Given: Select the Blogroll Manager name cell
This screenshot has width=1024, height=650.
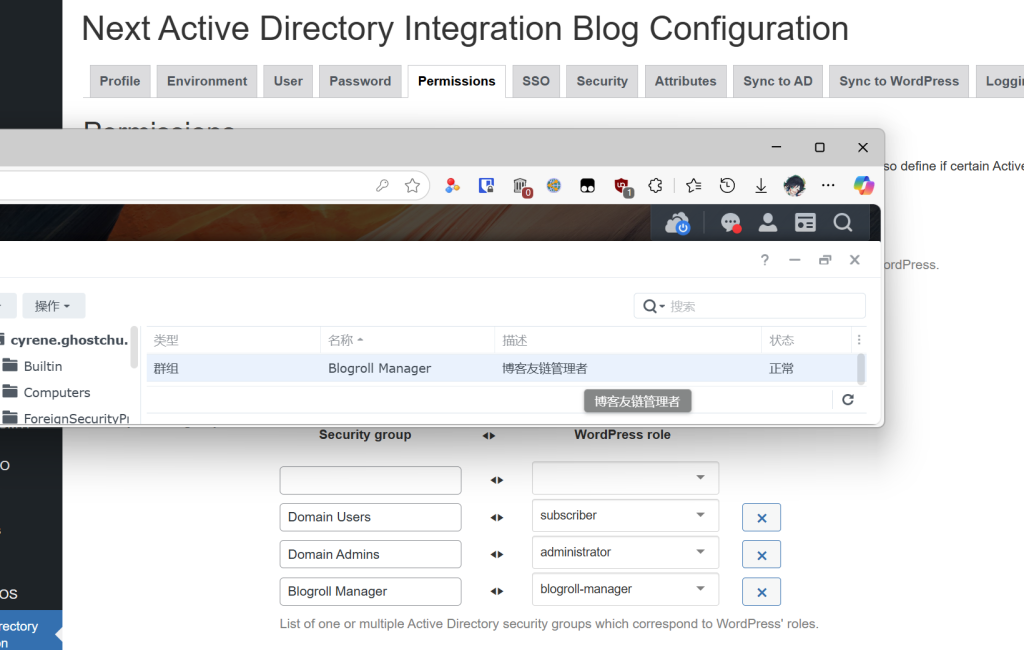Looking at the screenshot, I should click(379, 368).
